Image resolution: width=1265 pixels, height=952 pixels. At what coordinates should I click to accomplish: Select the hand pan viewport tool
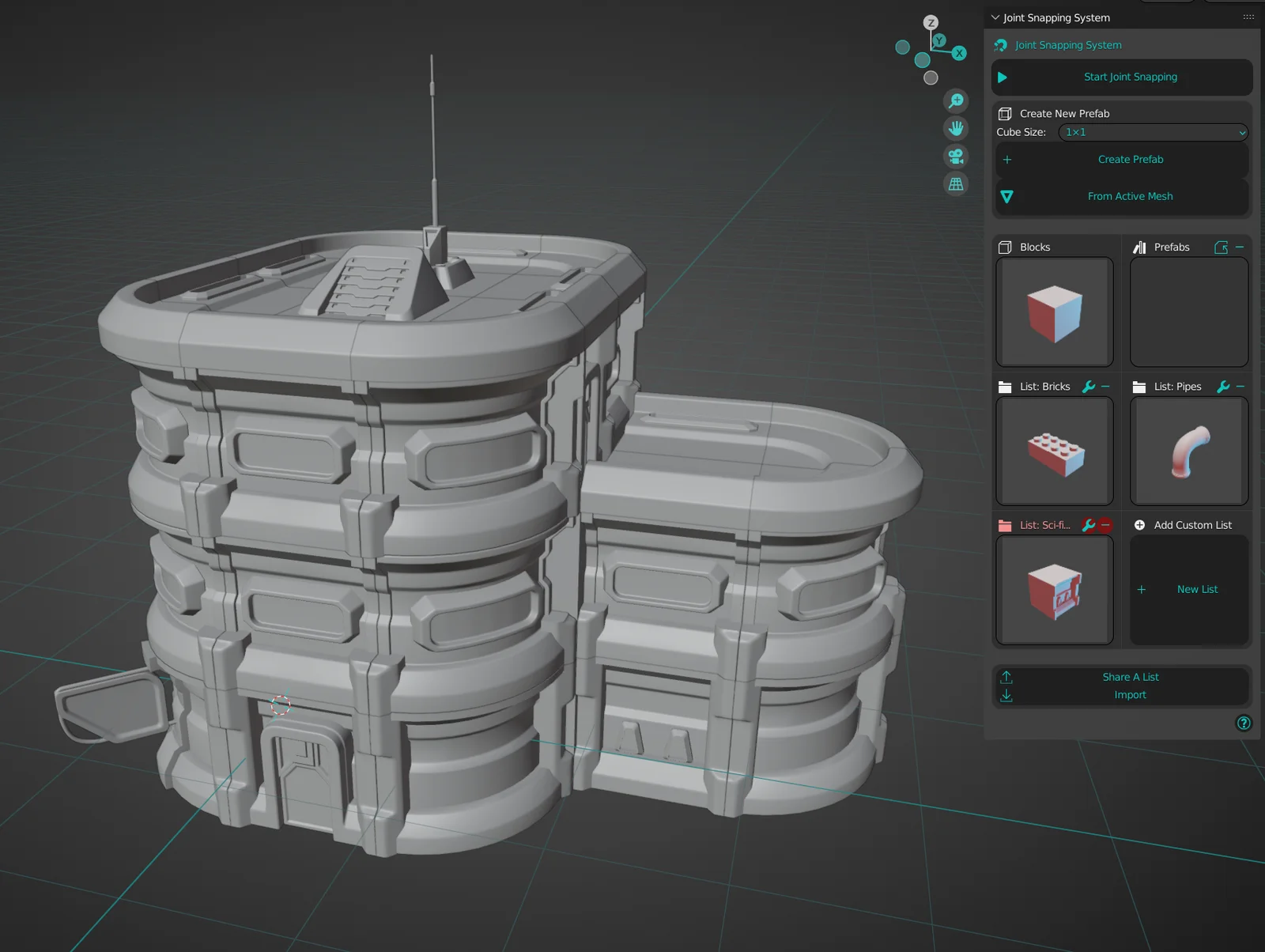tap(956, 128)
